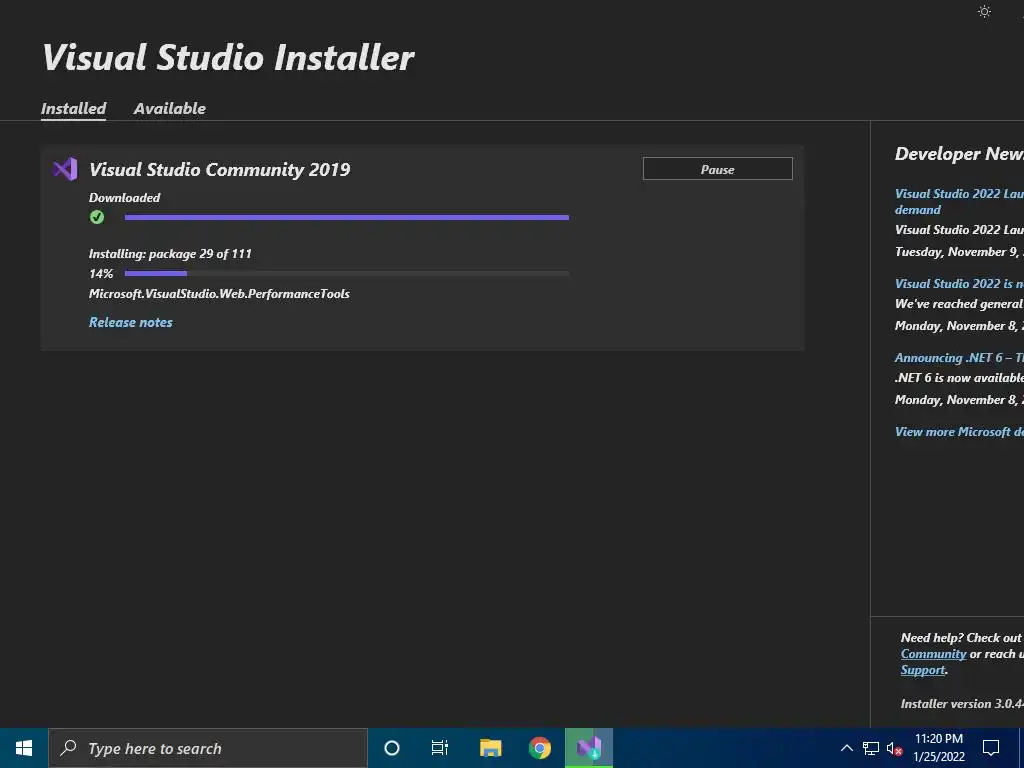Click the Microsoft.VisualStudio.Web.PerformanceTools package name

219,294
